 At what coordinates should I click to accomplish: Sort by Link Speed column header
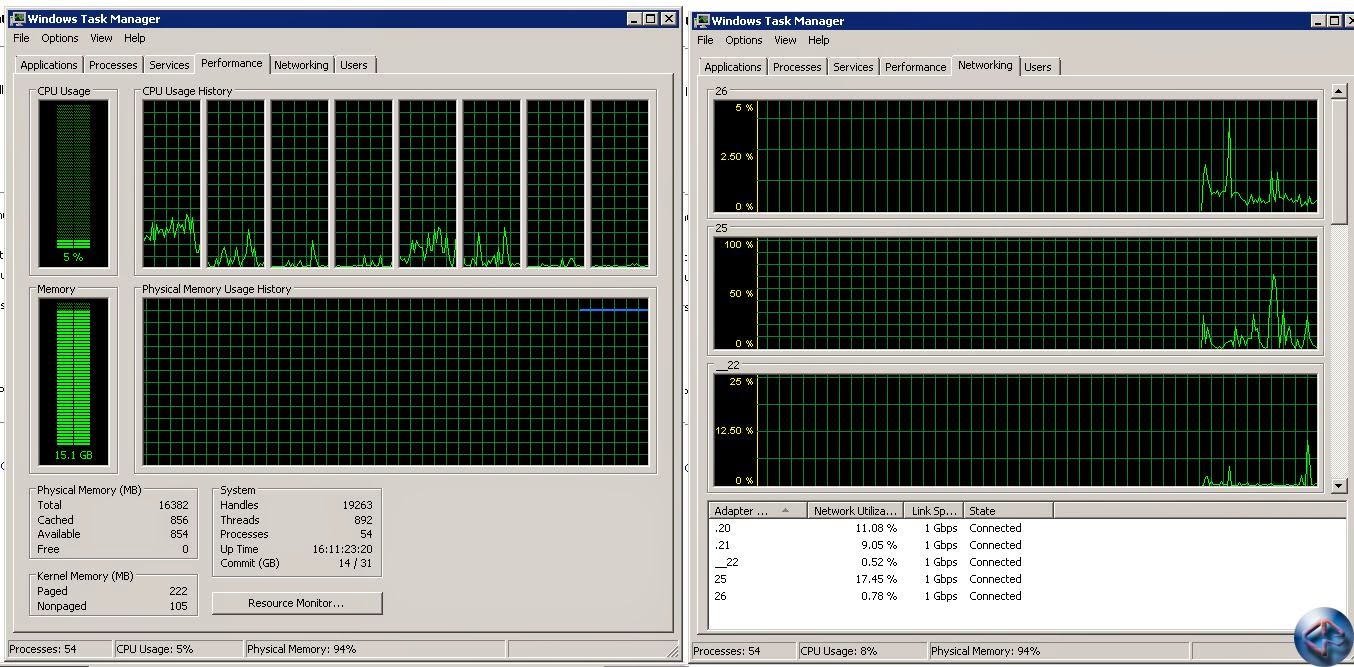coord(934,511)
